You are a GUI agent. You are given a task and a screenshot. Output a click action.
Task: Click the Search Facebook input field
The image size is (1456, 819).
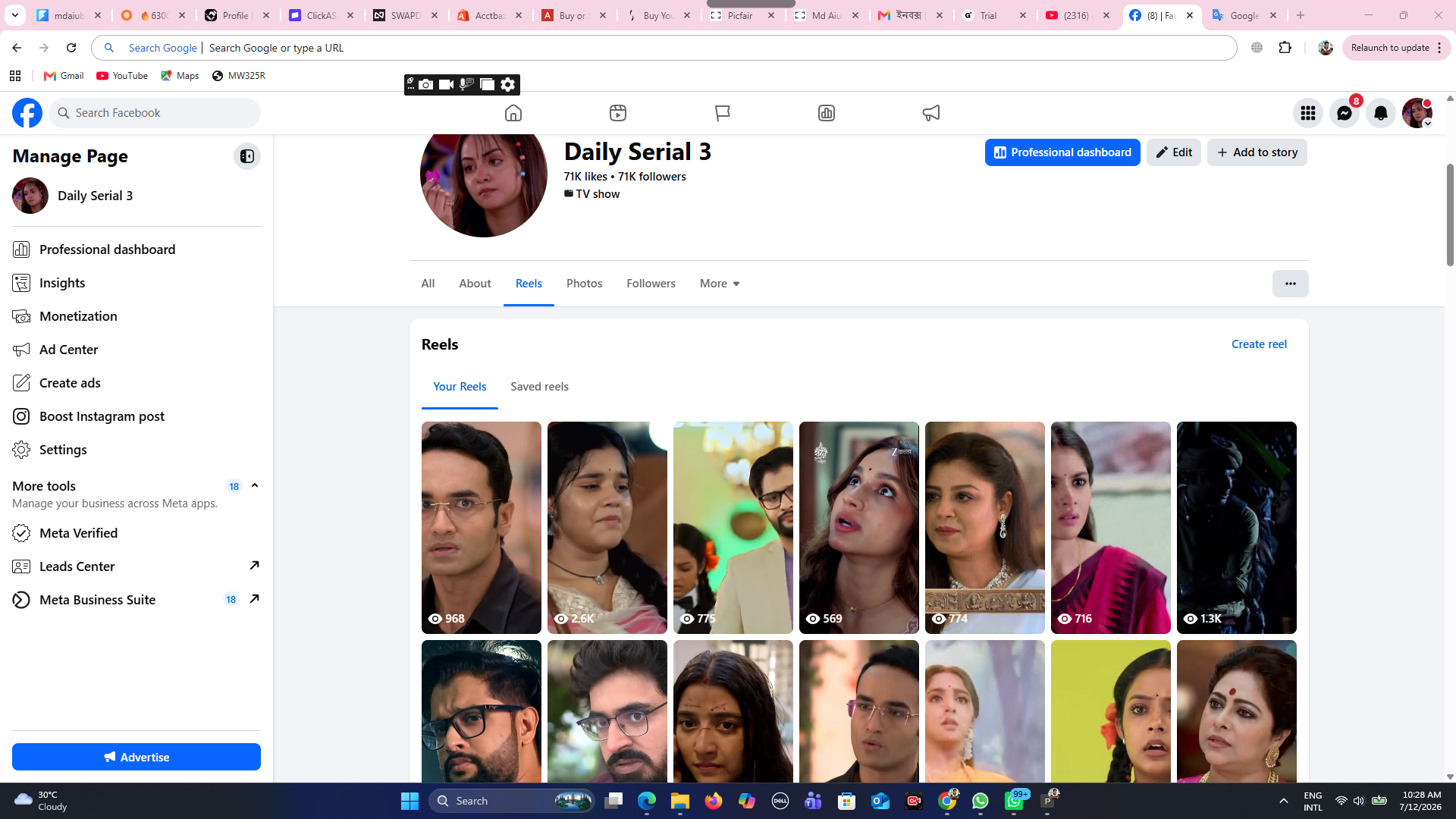coord(155,113)
